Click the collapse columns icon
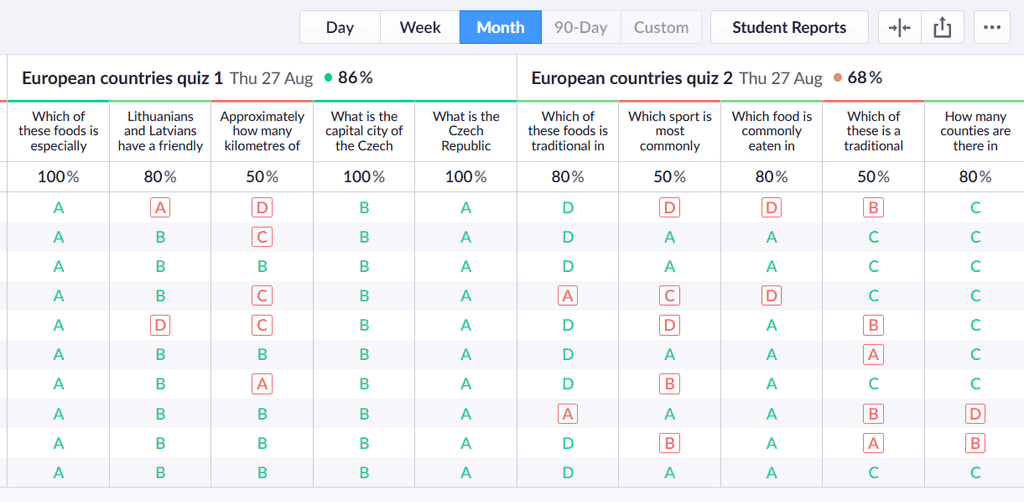The width and height of the screenshot is (1024, 502). click(x=899, y=27)
